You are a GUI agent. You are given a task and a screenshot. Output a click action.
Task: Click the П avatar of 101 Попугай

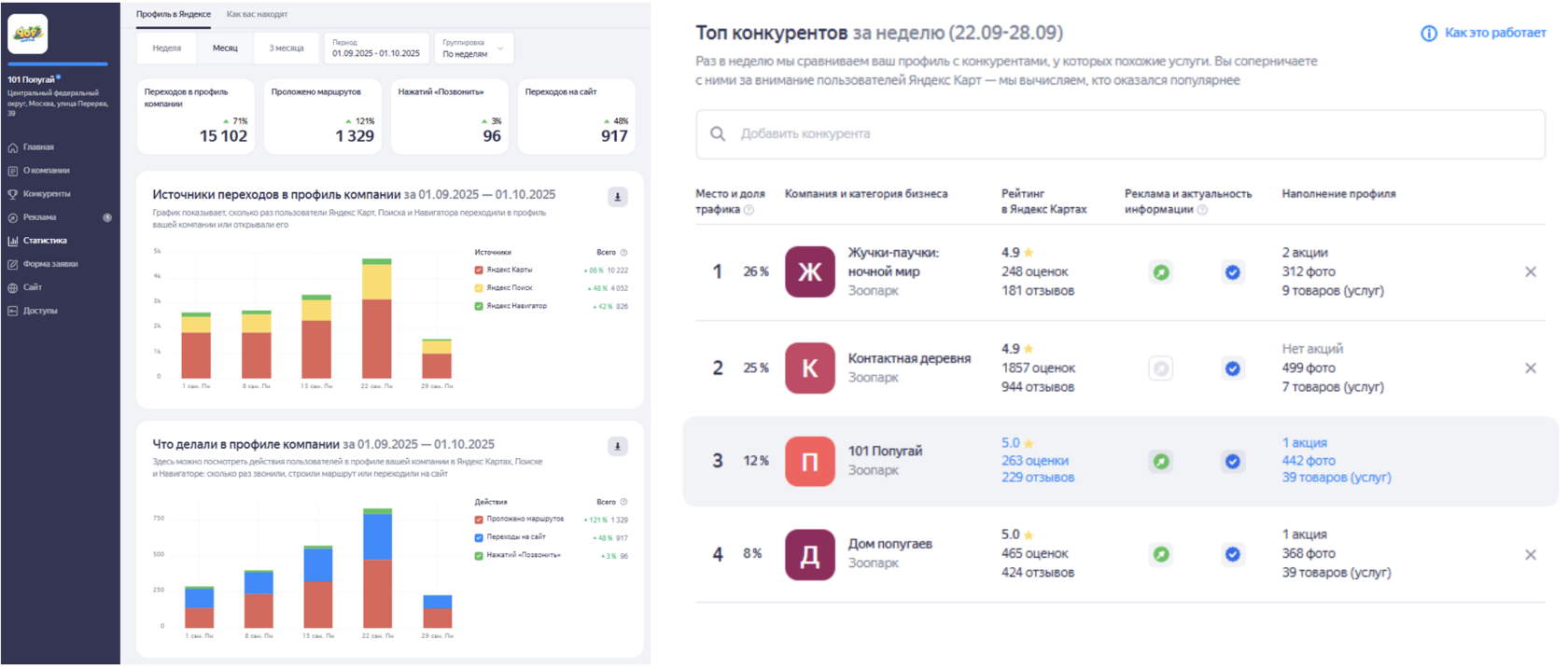(x=810, y=461)
